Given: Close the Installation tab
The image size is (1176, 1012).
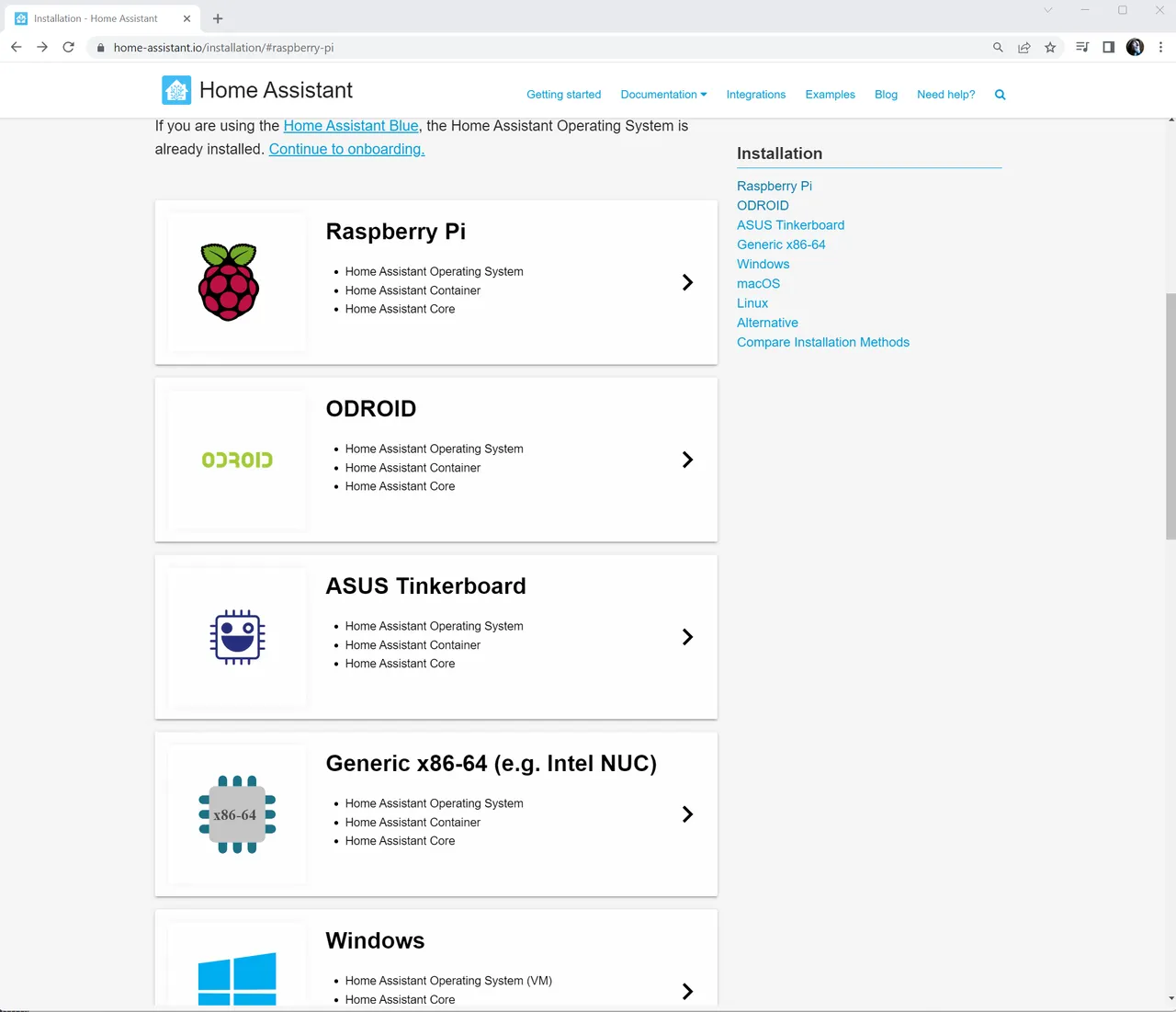Looking at the screenshot, I should 187,18.
